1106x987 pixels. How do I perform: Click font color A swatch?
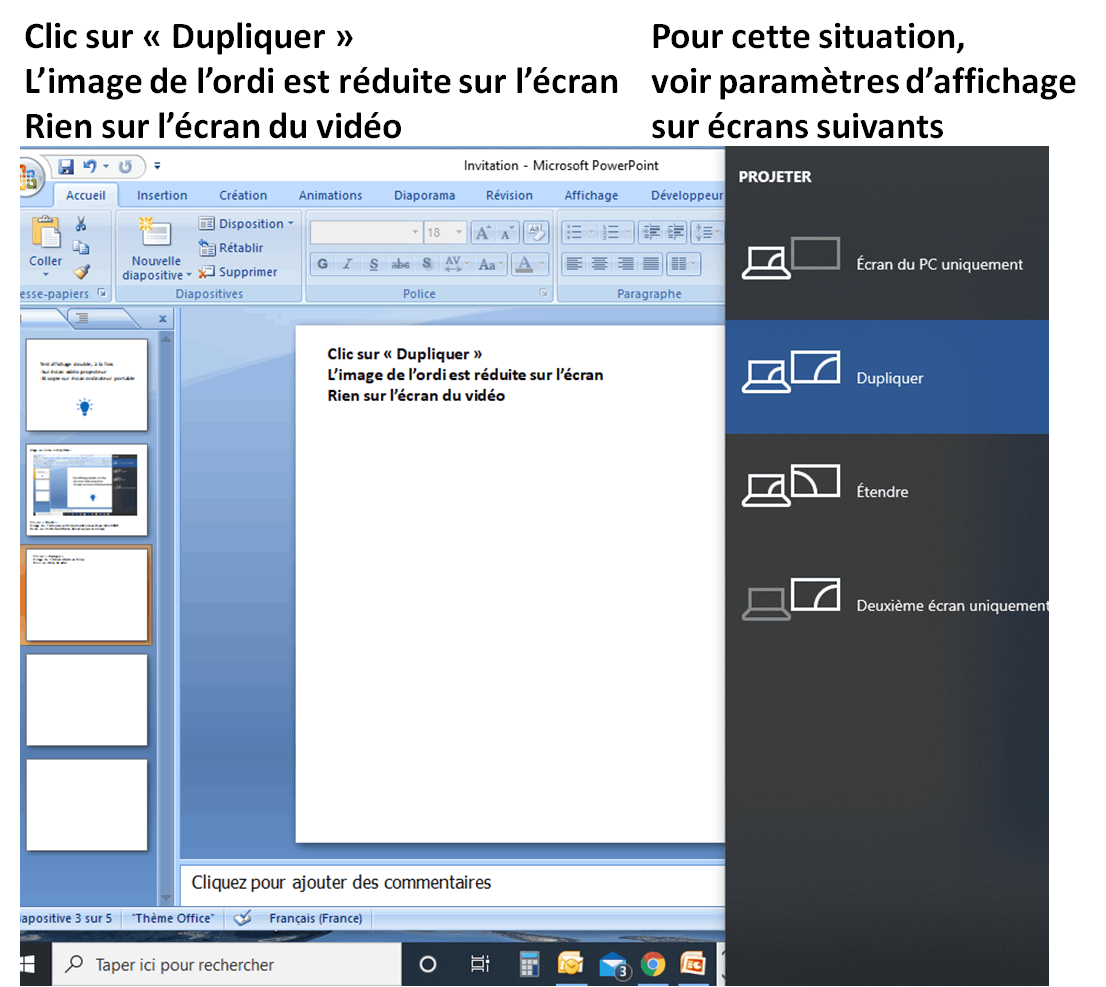click(523, 264)
